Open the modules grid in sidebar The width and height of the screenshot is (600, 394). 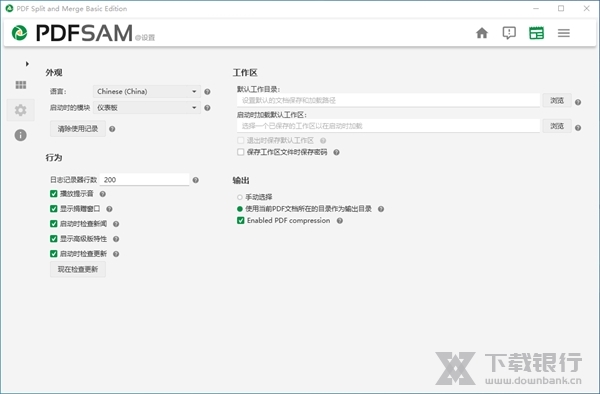[x=21, y=85]
